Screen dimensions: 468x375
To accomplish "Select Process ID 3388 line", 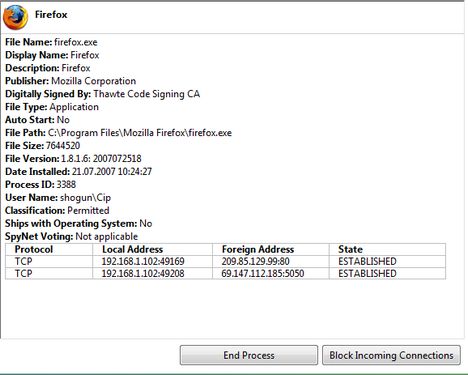I will (x=41, y=184).
